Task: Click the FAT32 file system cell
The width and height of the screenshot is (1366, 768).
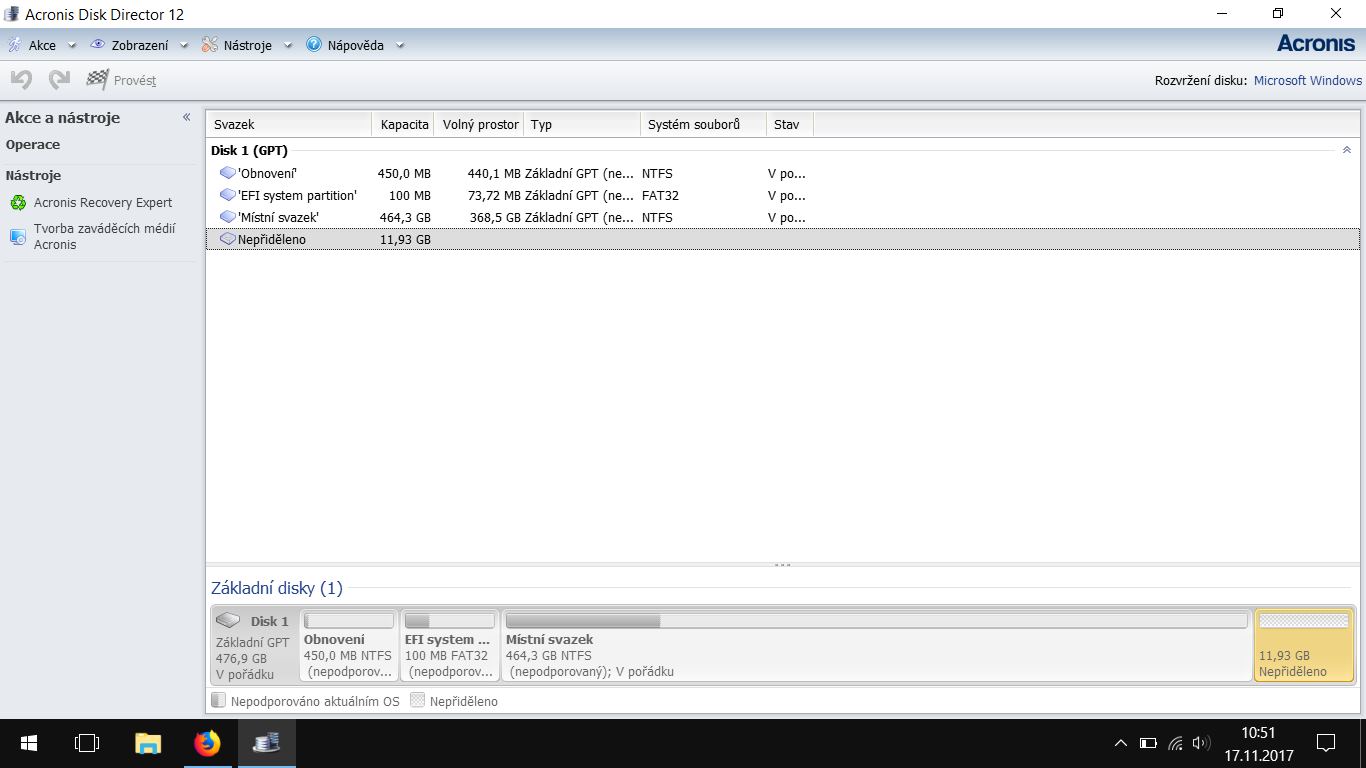Action: coord(660,195)
